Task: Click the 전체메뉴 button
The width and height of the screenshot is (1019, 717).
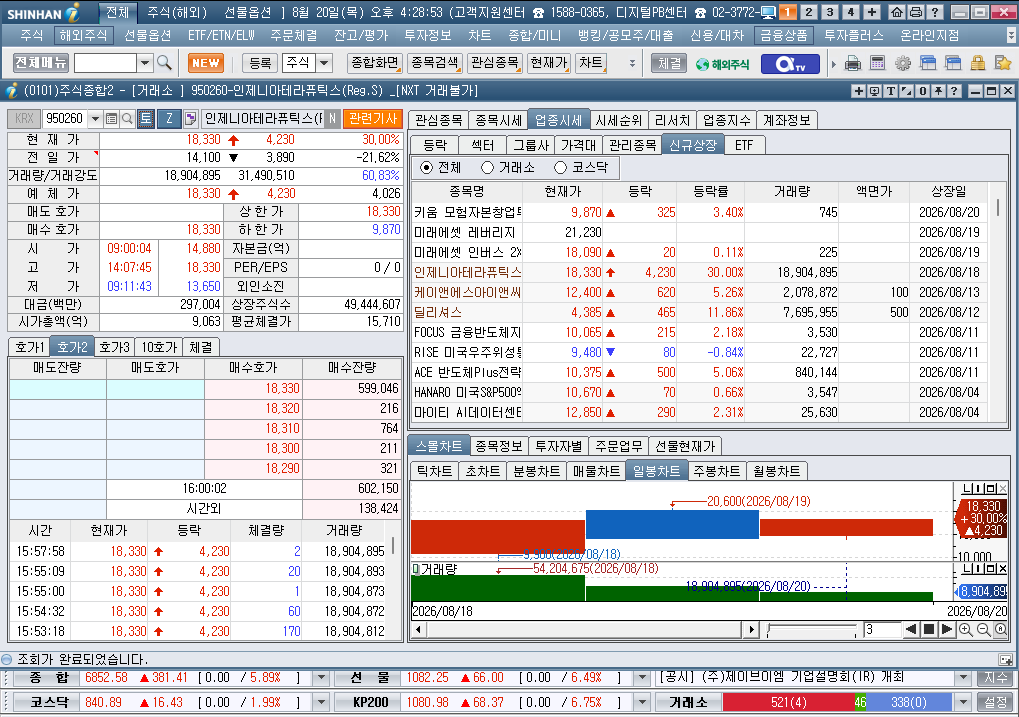Action: (41, 63)
